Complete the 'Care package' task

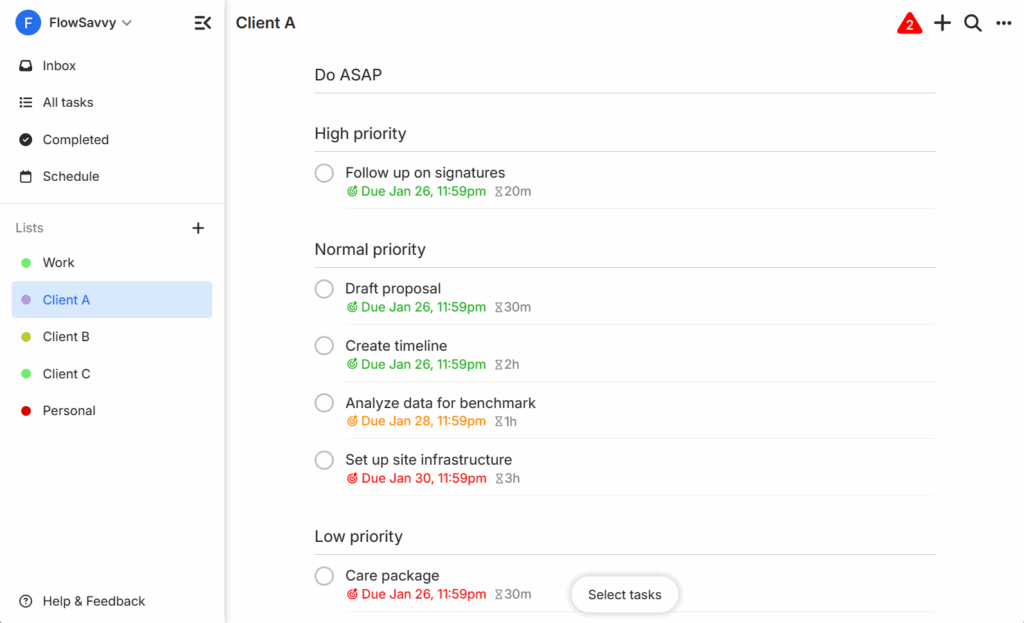coord(324,576)
